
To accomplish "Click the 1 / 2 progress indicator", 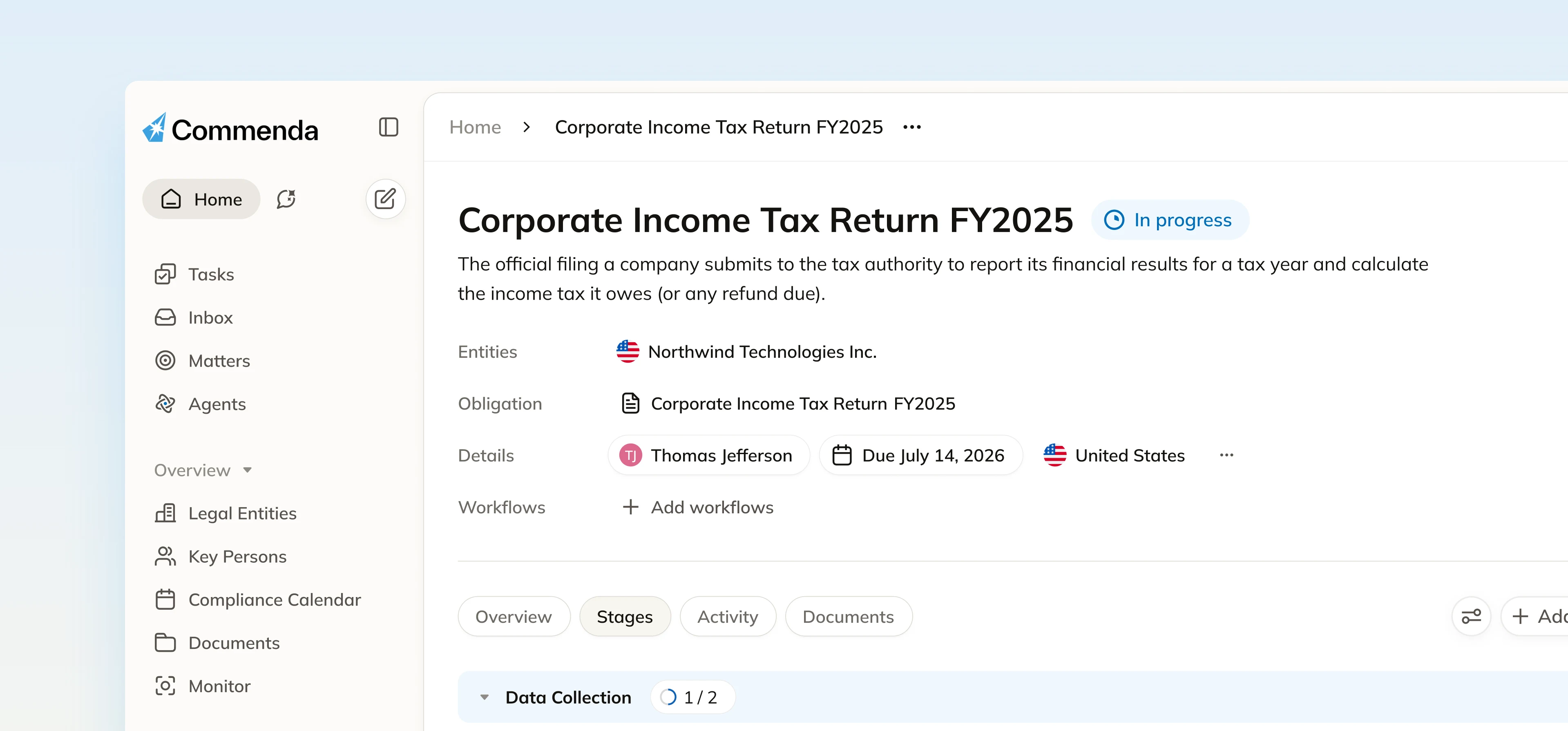I will click(693, 698).
